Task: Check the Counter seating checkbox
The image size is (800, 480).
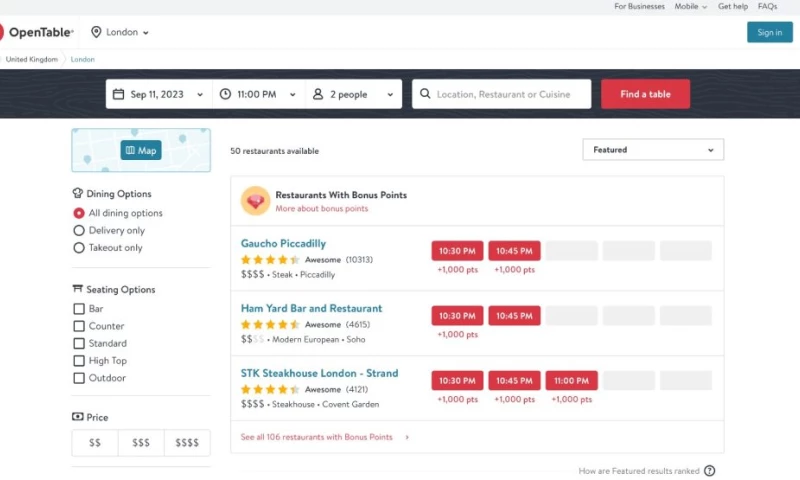Action: (79, 326)
